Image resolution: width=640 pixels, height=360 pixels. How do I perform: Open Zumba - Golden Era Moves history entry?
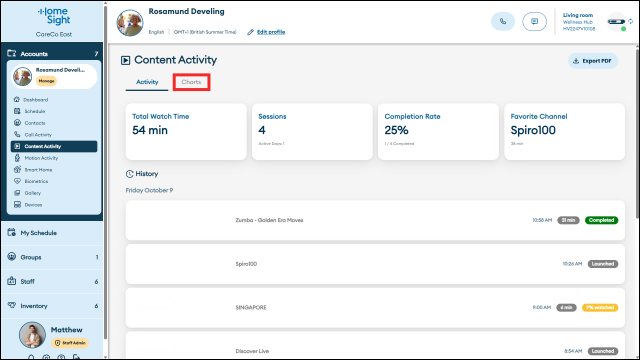click(x=375, y=220)
